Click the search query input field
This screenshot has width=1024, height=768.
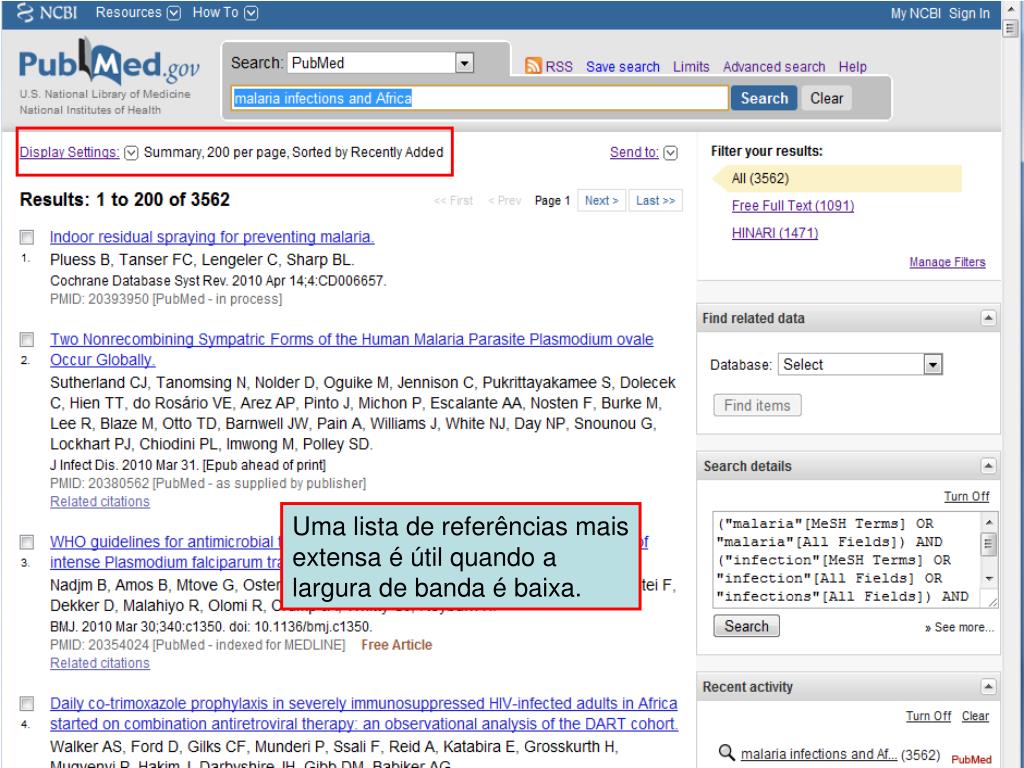point(480,98)
